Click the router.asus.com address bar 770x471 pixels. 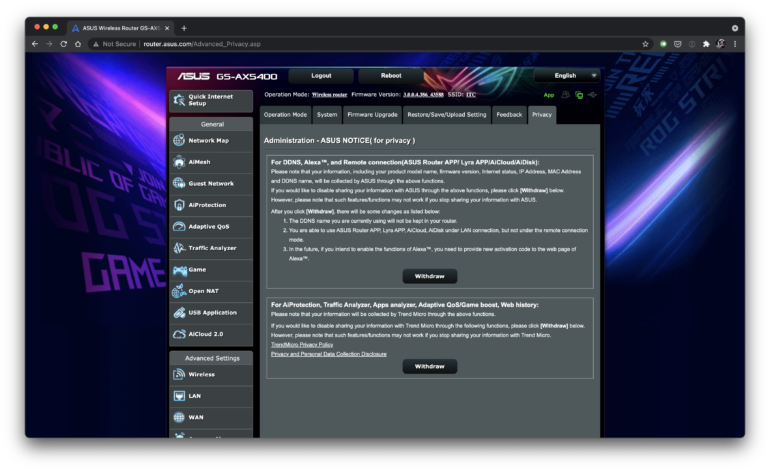(373, 44)
